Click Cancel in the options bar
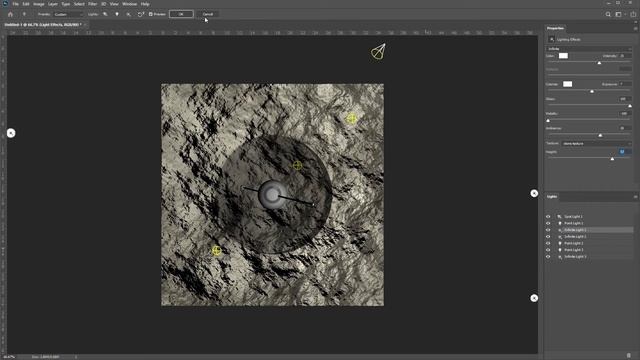 click(x=208, y=14)
